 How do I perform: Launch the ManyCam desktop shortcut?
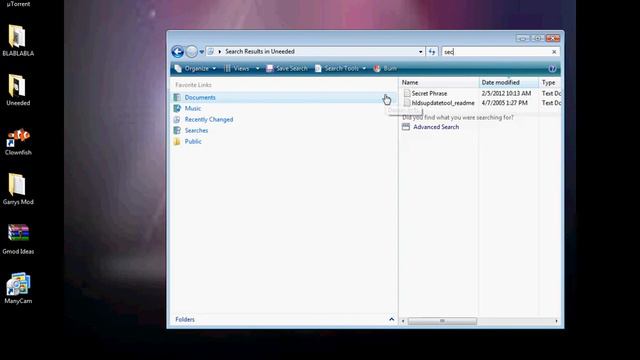click(18, 284)
